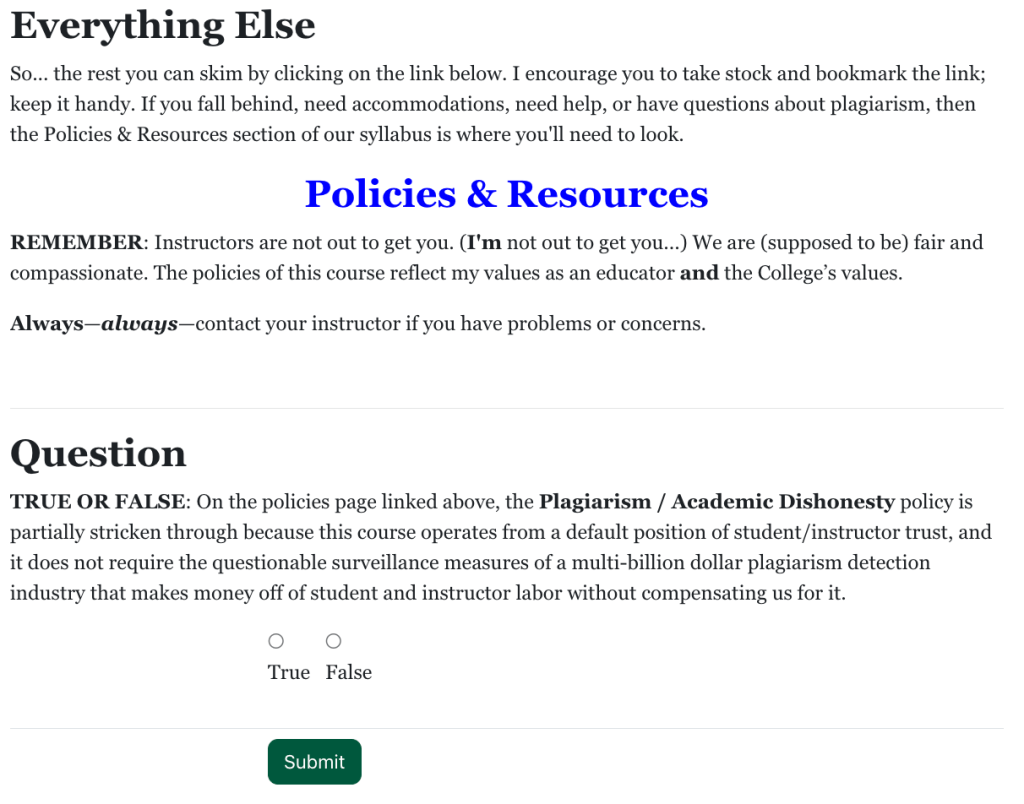Click the divider line above Question heading
1024x804 pixels.
click(506, 408)
